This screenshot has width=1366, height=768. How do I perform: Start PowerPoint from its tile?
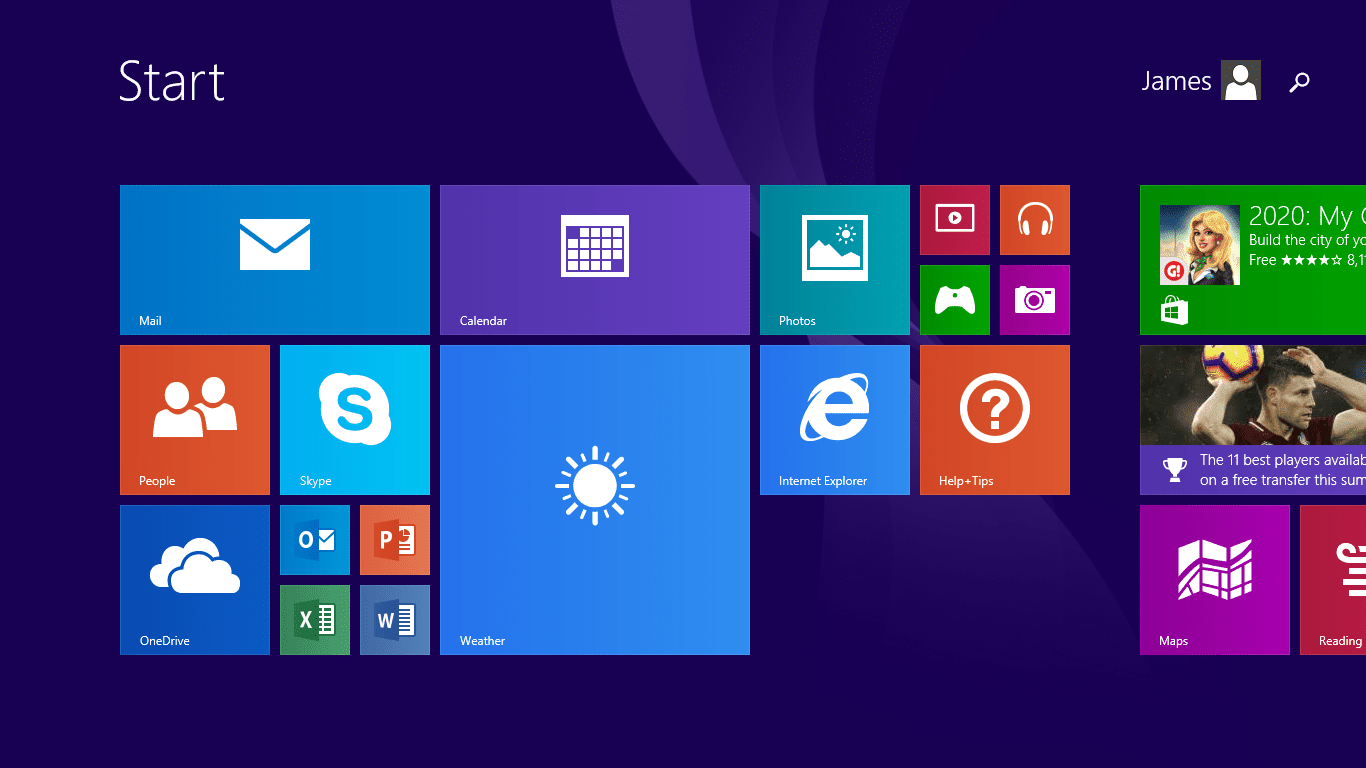point(394,540)
